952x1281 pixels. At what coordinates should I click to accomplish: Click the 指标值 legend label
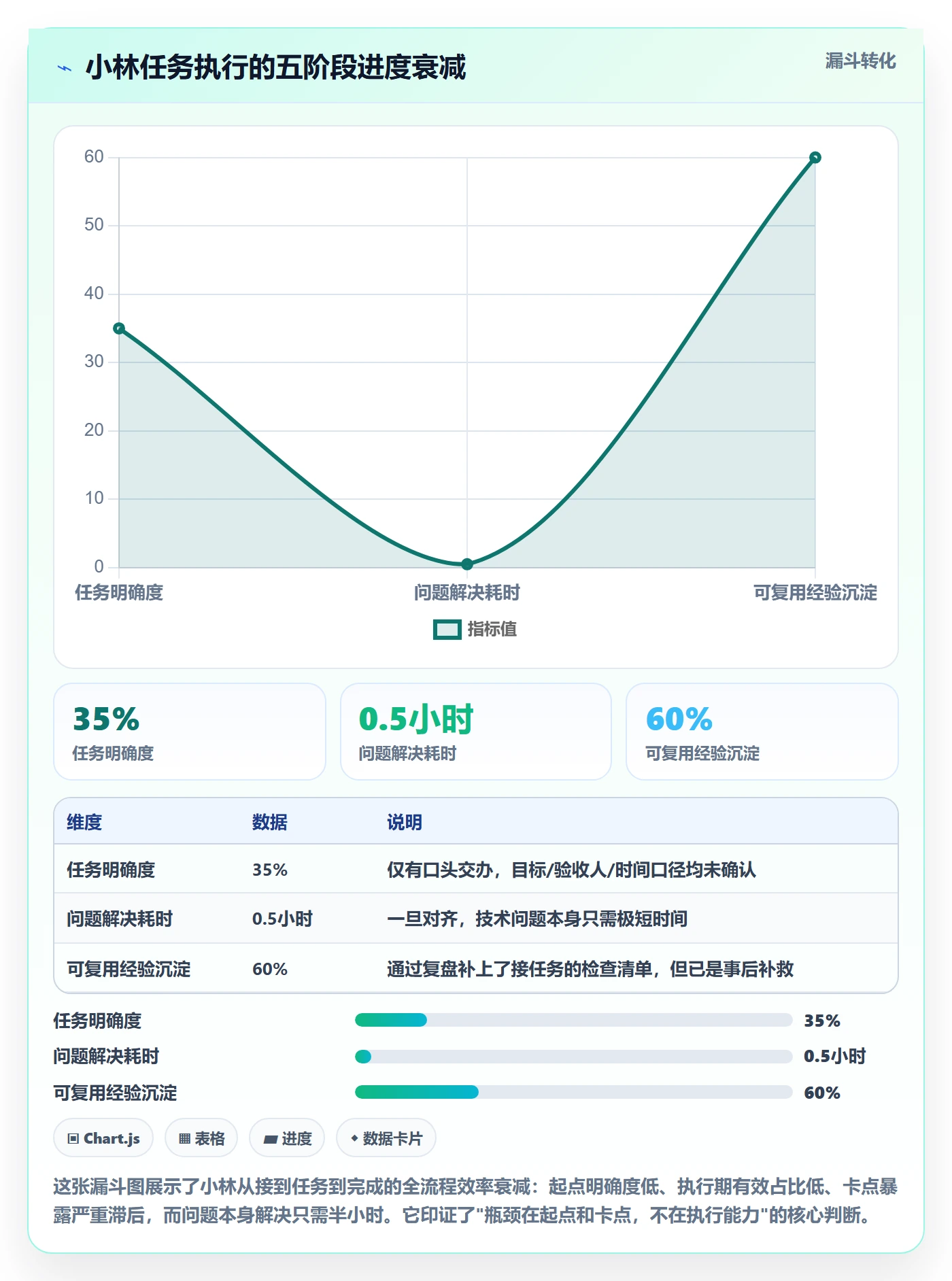pos(492,630)
